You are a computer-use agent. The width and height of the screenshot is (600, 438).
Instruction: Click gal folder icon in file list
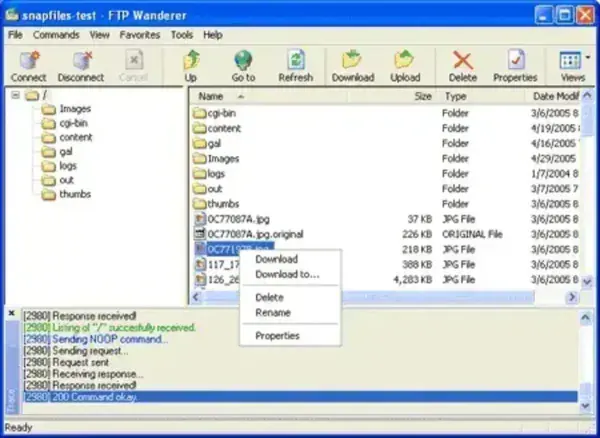pyautogui.click(x=200, y=143)
